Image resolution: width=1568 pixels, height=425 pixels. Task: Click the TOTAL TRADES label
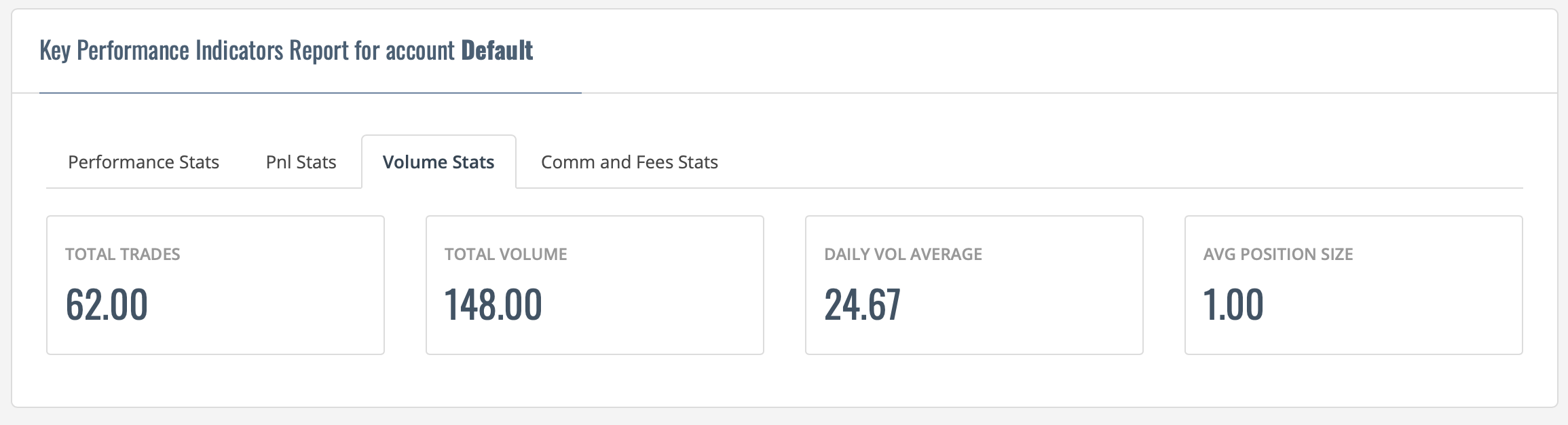pos(123,254)
